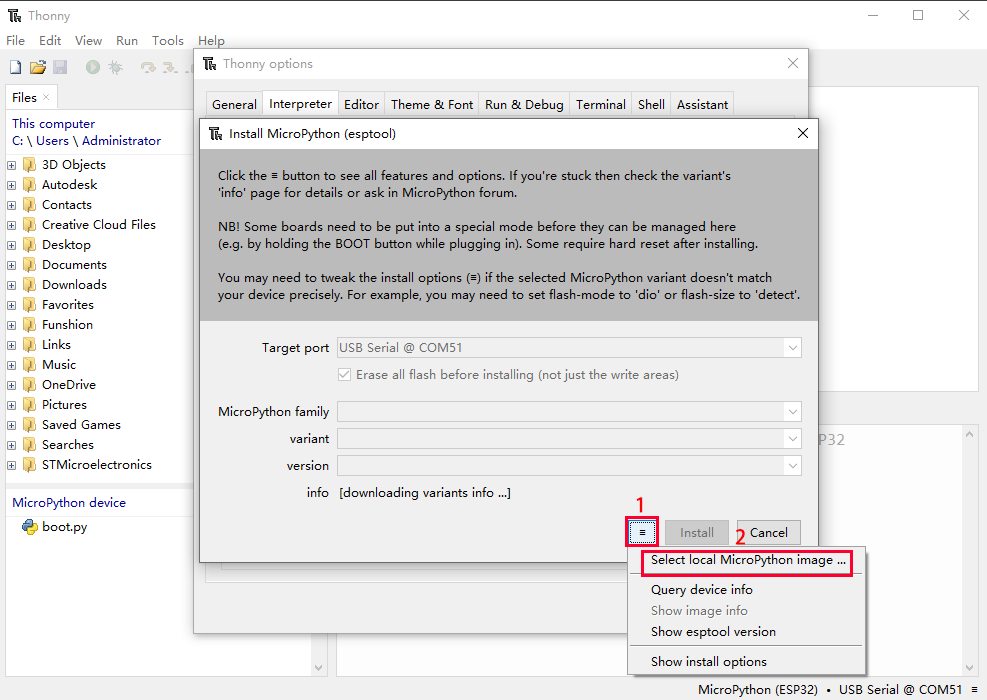Select the Funshion folder
The image size is (987, 700).
67,325
